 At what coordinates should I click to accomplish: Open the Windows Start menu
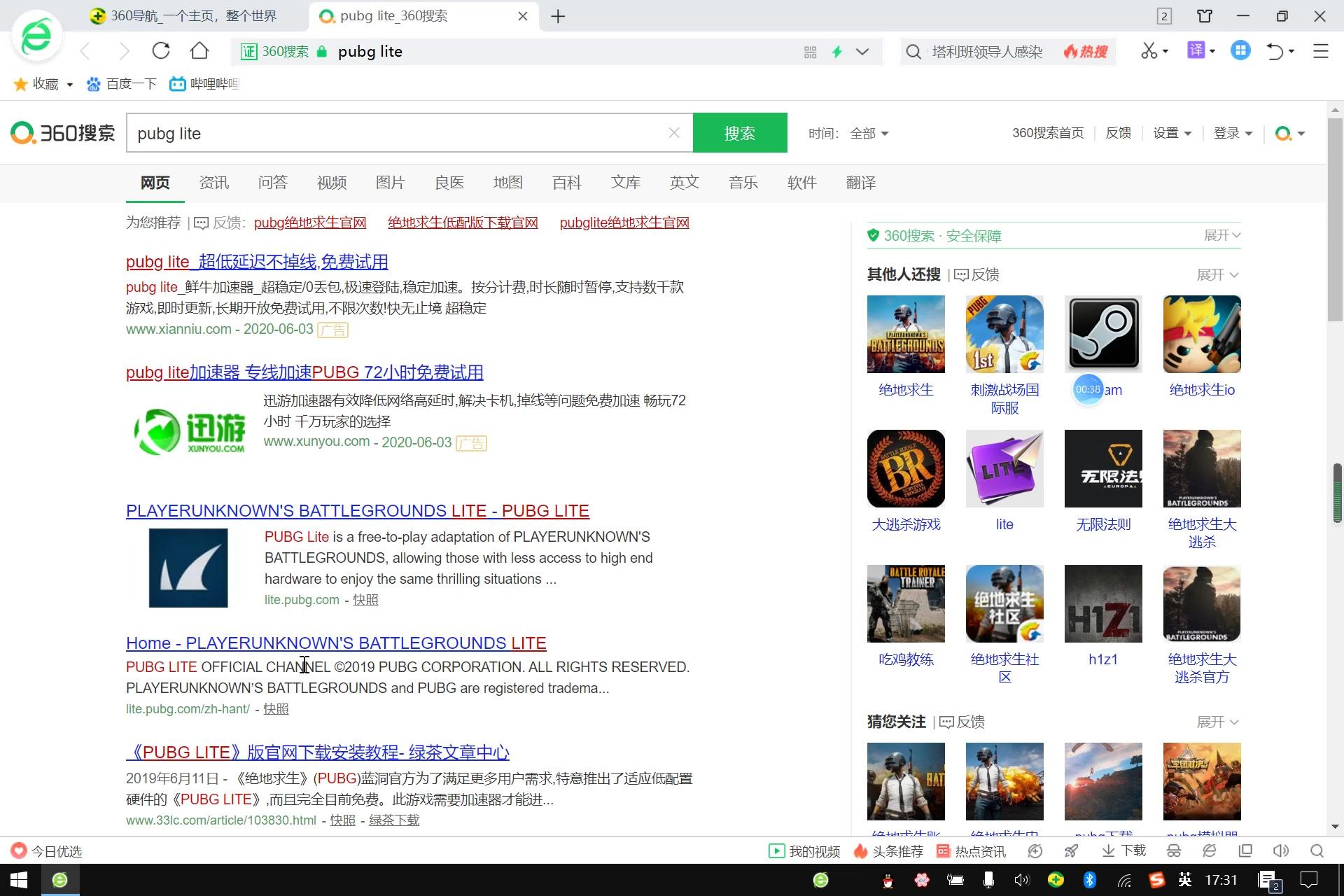(x=19, y=880)
